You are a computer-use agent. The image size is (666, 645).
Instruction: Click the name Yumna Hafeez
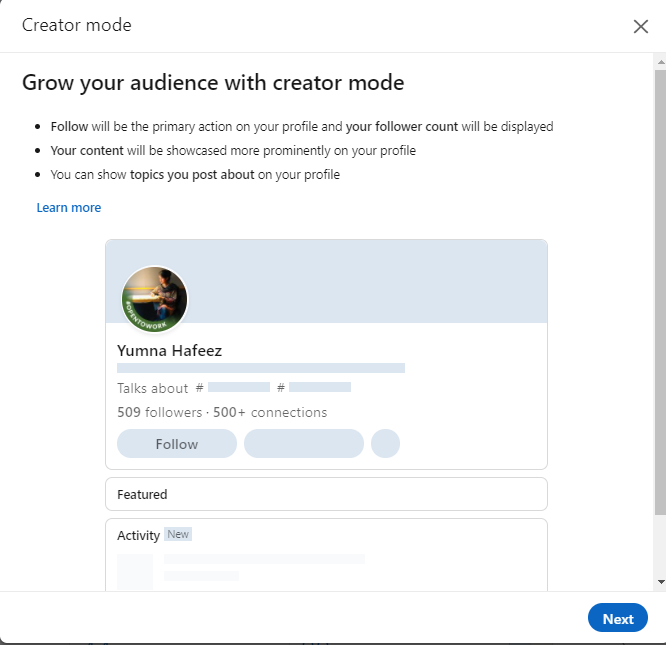point(169,351)
